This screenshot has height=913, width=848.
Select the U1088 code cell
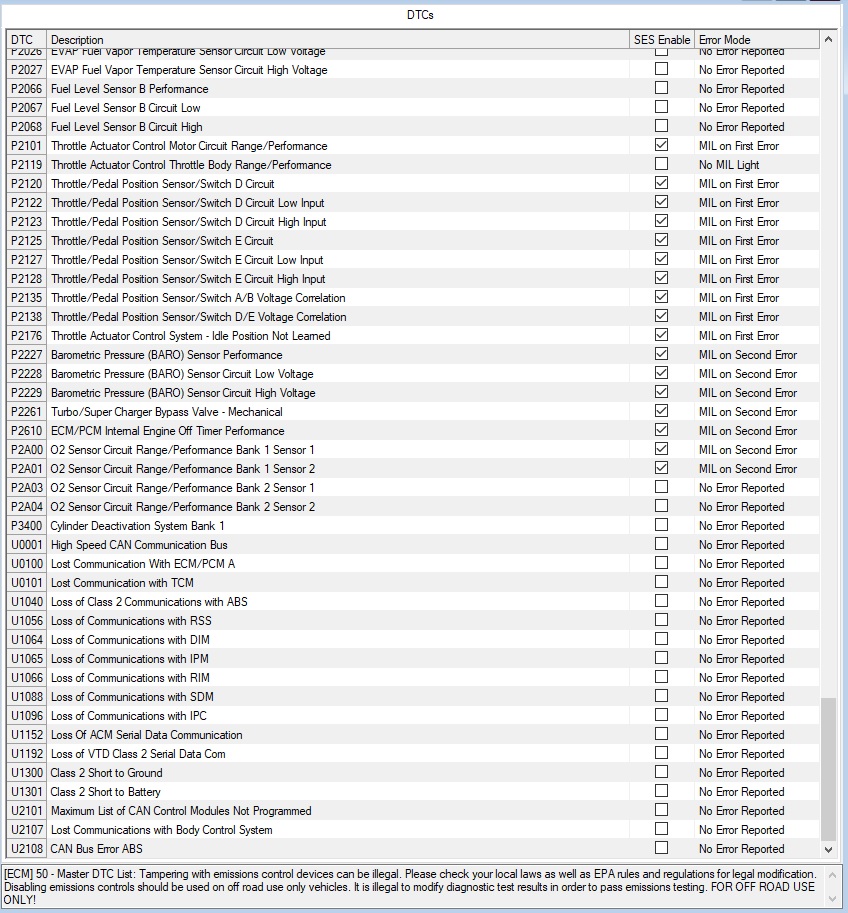tap(27, 697)
